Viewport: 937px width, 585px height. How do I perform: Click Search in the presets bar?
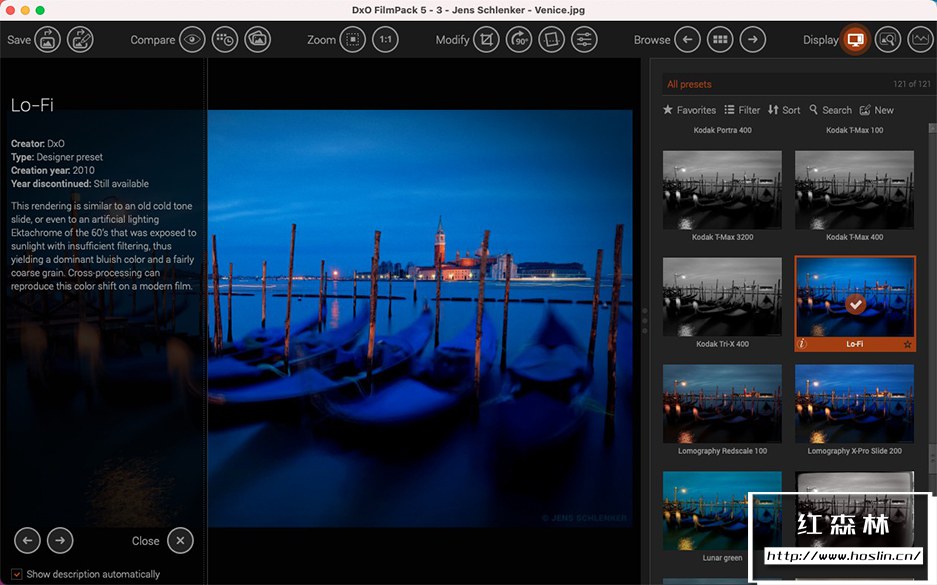pyautogui.click(x=830, y=110)
